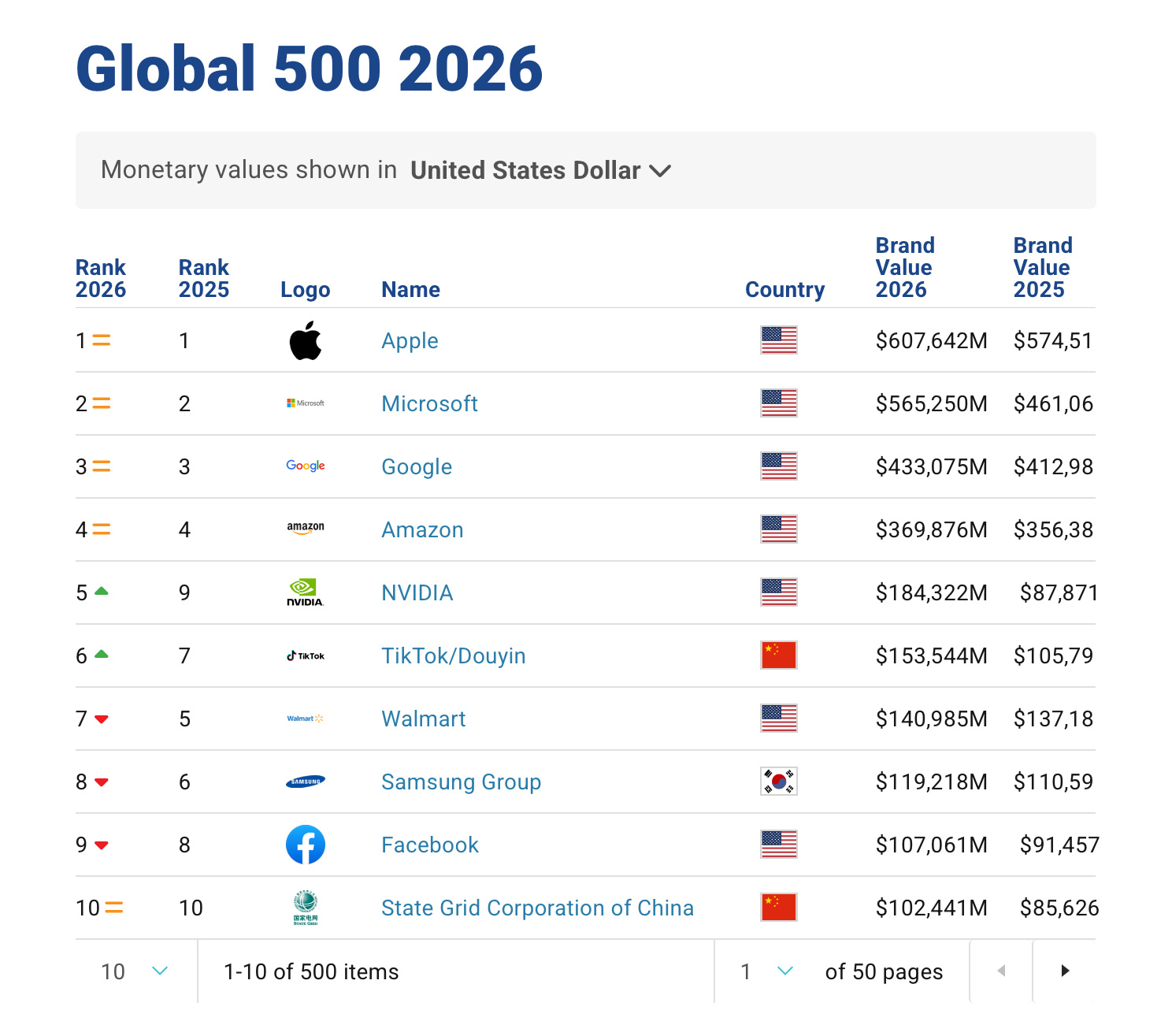Click the State Grid logo icon
Screen dimensions: 1172x1036
click(x=306, y=908)
